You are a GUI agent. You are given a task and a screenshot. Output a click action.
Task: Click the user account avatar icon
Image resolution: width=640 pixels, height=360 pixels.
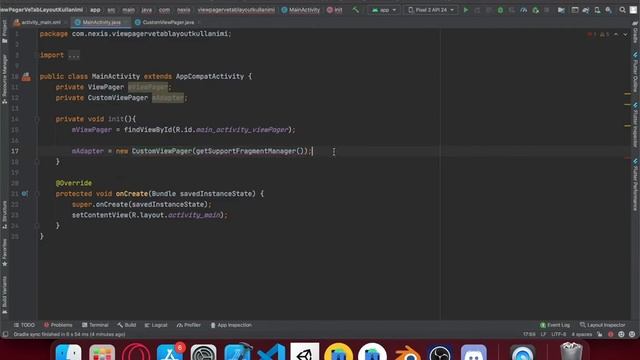633,10
